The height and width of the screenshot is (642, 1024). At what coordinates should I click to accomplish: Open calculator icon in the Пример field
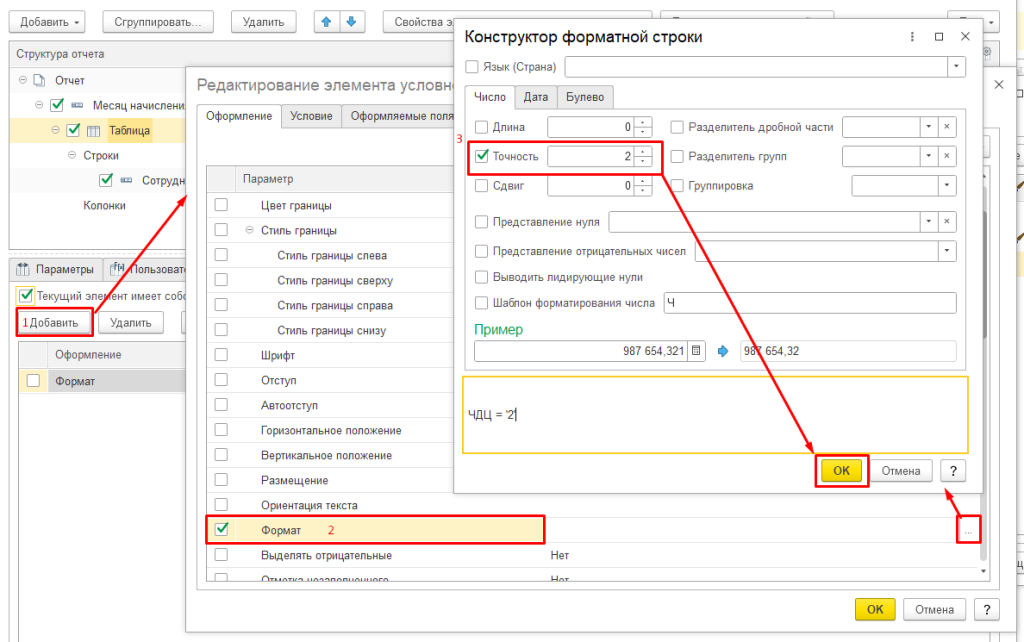click(x=697, y=351)
